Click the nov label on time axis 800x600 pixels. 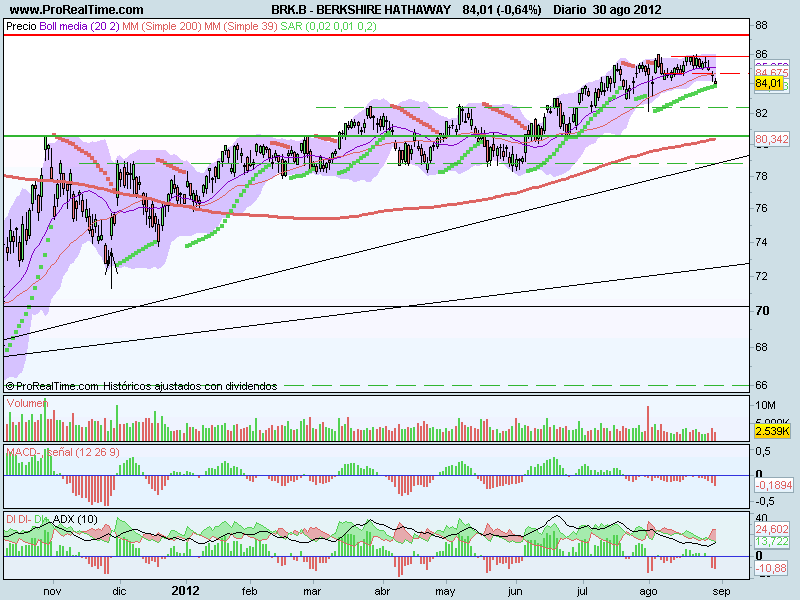(x=53, y=592)
